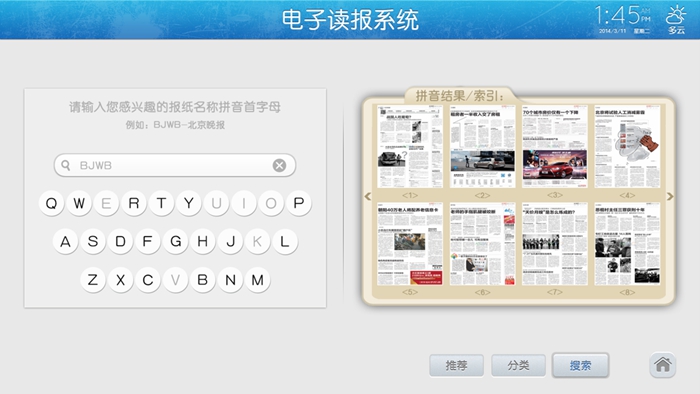Image resolution: width=700 pixels, height=394 pixels.
Task: Open newspaper thumbnail number 1
Action: (410, 146)
